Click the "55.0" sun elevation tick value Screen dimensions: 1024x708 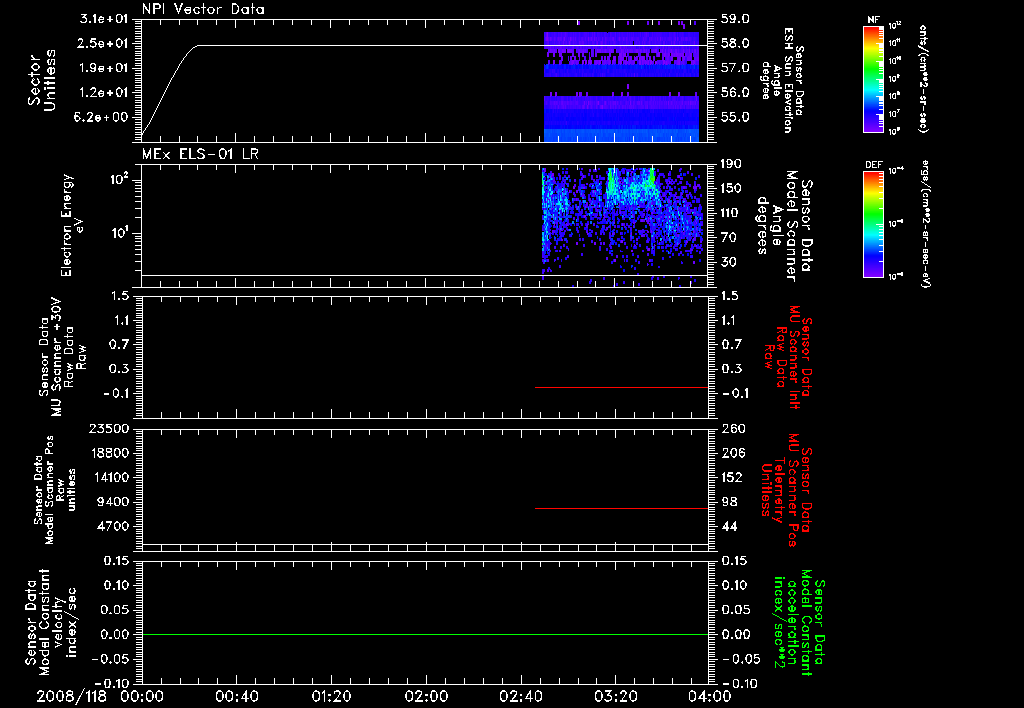coord(735,118)
